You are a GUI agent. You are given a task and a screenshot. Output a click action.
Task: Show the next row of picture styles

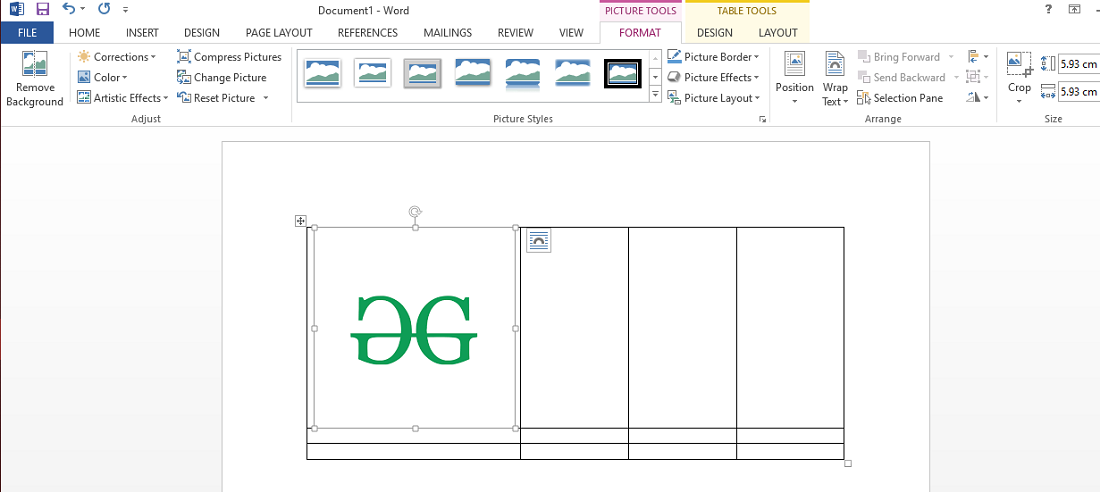[x=656, y=76]
